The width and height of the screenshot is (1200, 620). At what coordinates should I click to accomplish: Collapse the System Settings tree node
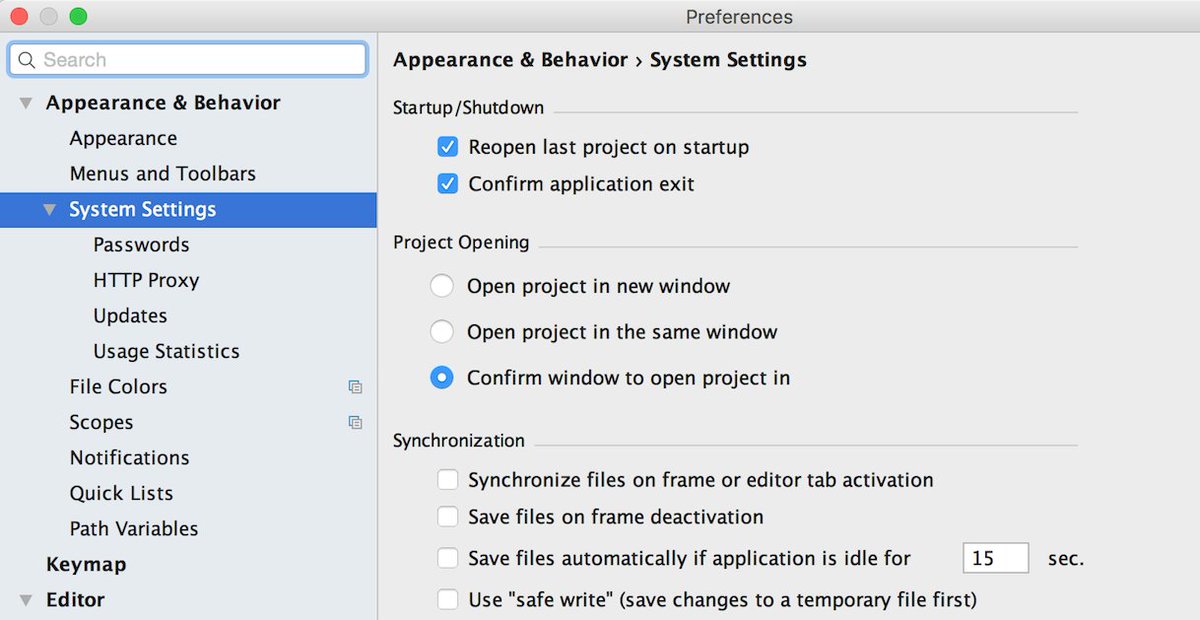point(50,210)
